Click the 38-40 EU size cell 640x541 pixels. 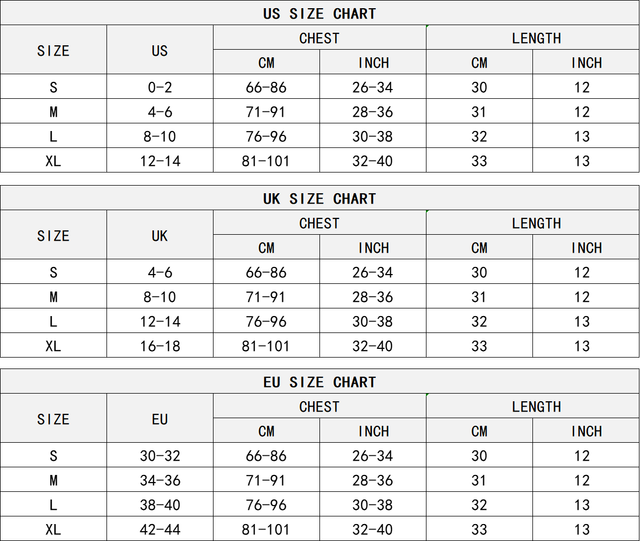[160, 505]
